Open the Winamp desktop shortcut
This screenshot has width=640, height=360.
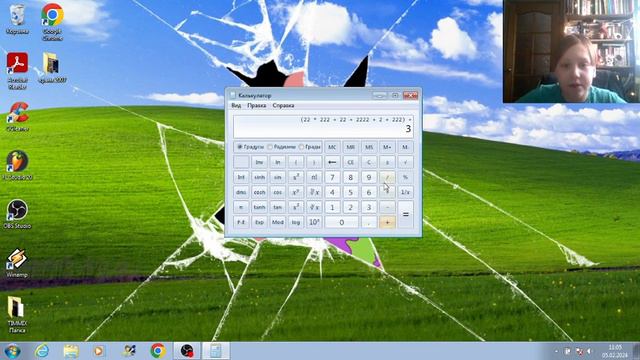click(17, 263)
